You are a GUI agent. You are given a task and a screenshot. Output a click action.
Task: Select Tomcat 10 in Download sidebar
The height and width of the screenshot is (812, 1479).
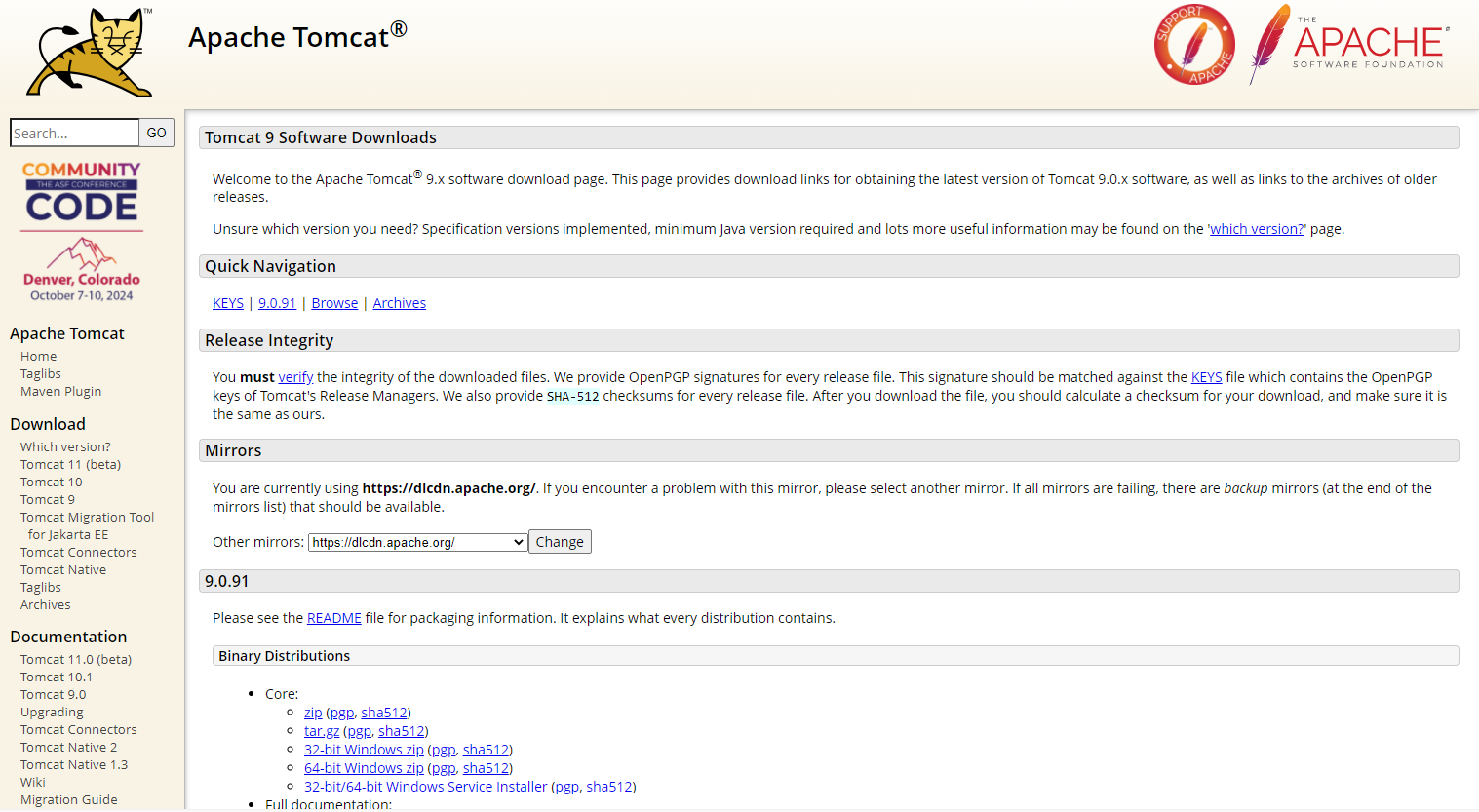(52, 483)
